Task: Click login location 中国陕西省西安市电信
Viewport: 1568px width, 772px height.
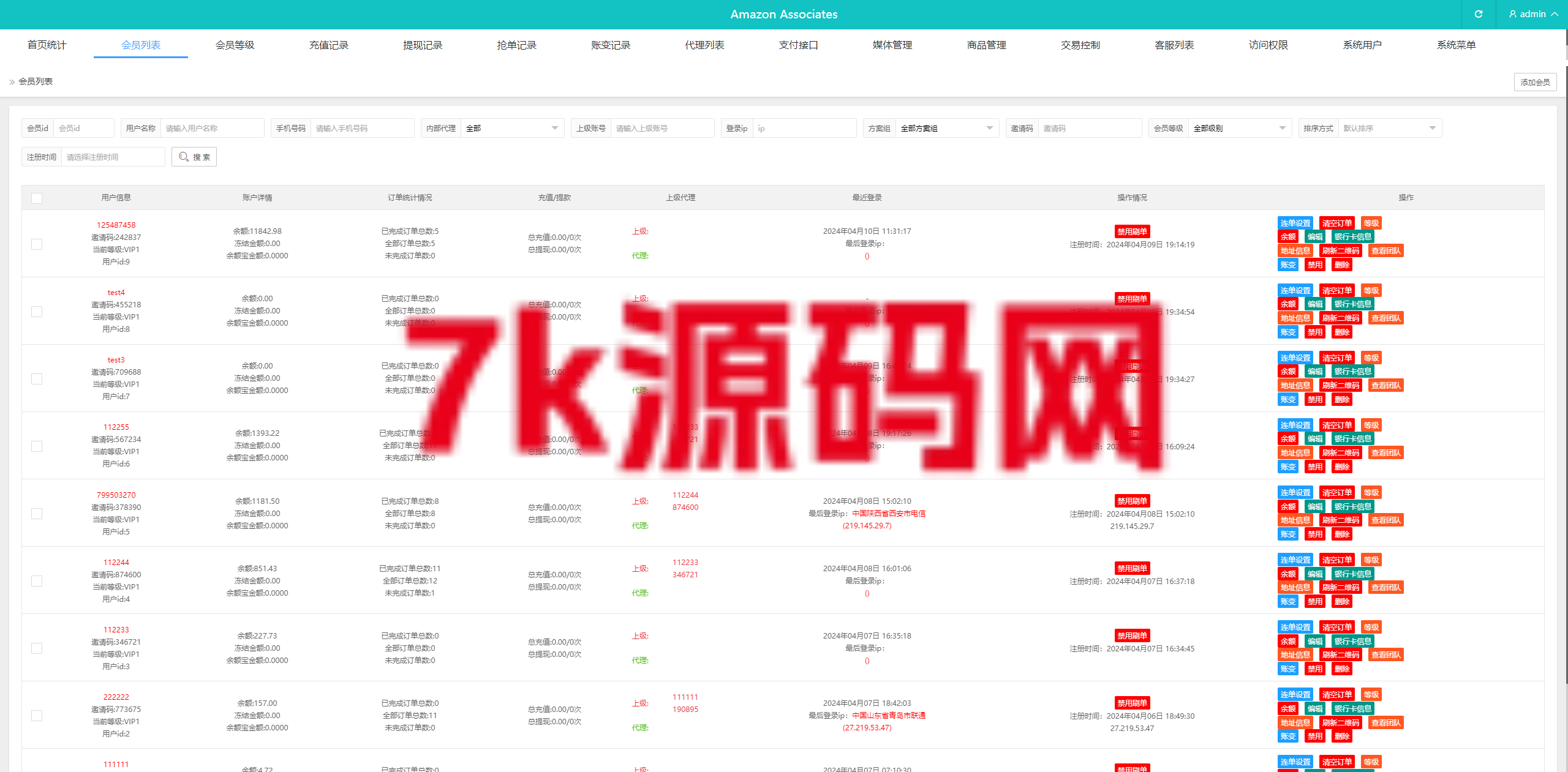Action: click(x=889, y=513)
